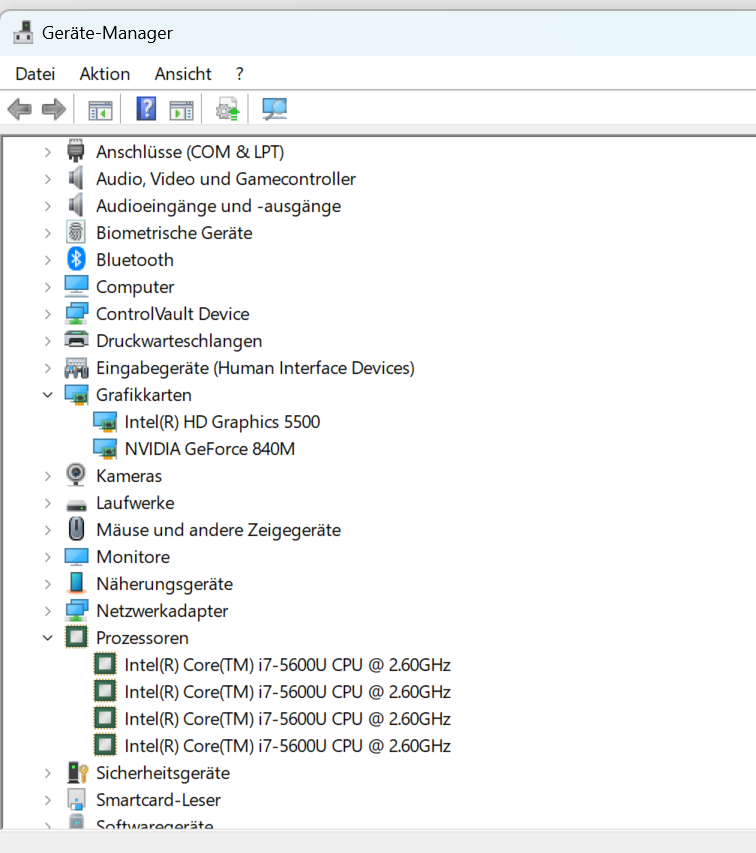Click the display adapter icon beside Grafikkarten
This screenshot has width=756, height=853.
[x=76, y=394]
